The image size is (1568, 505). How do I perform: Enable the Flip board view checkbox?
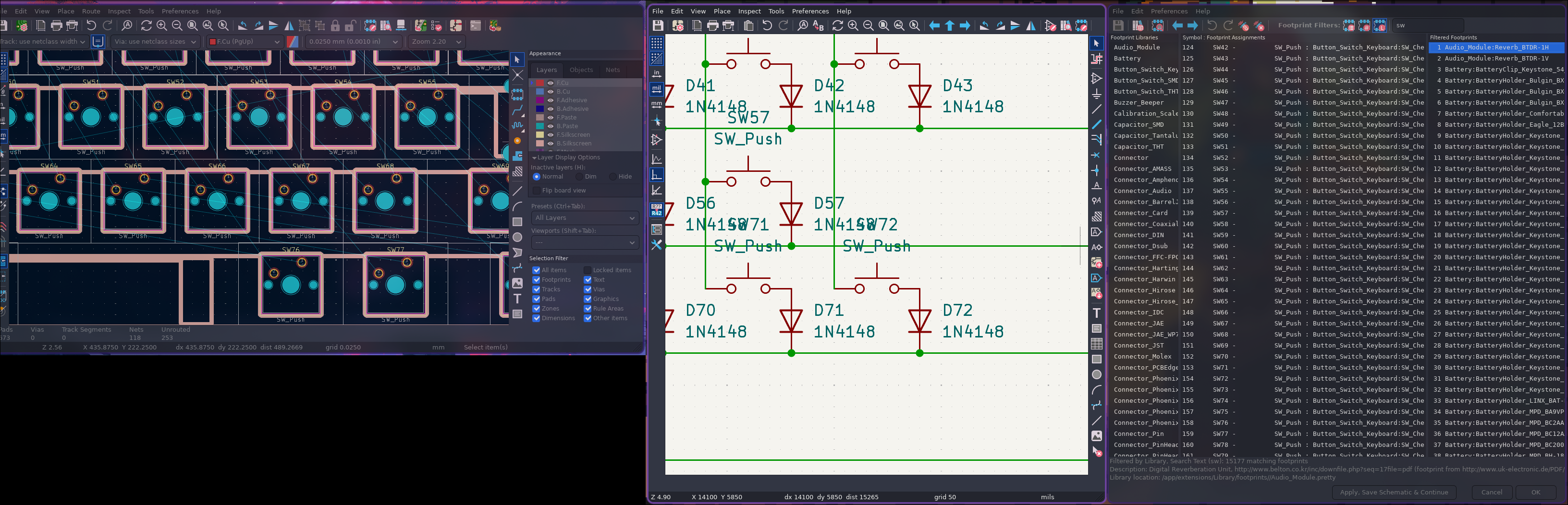536,191
